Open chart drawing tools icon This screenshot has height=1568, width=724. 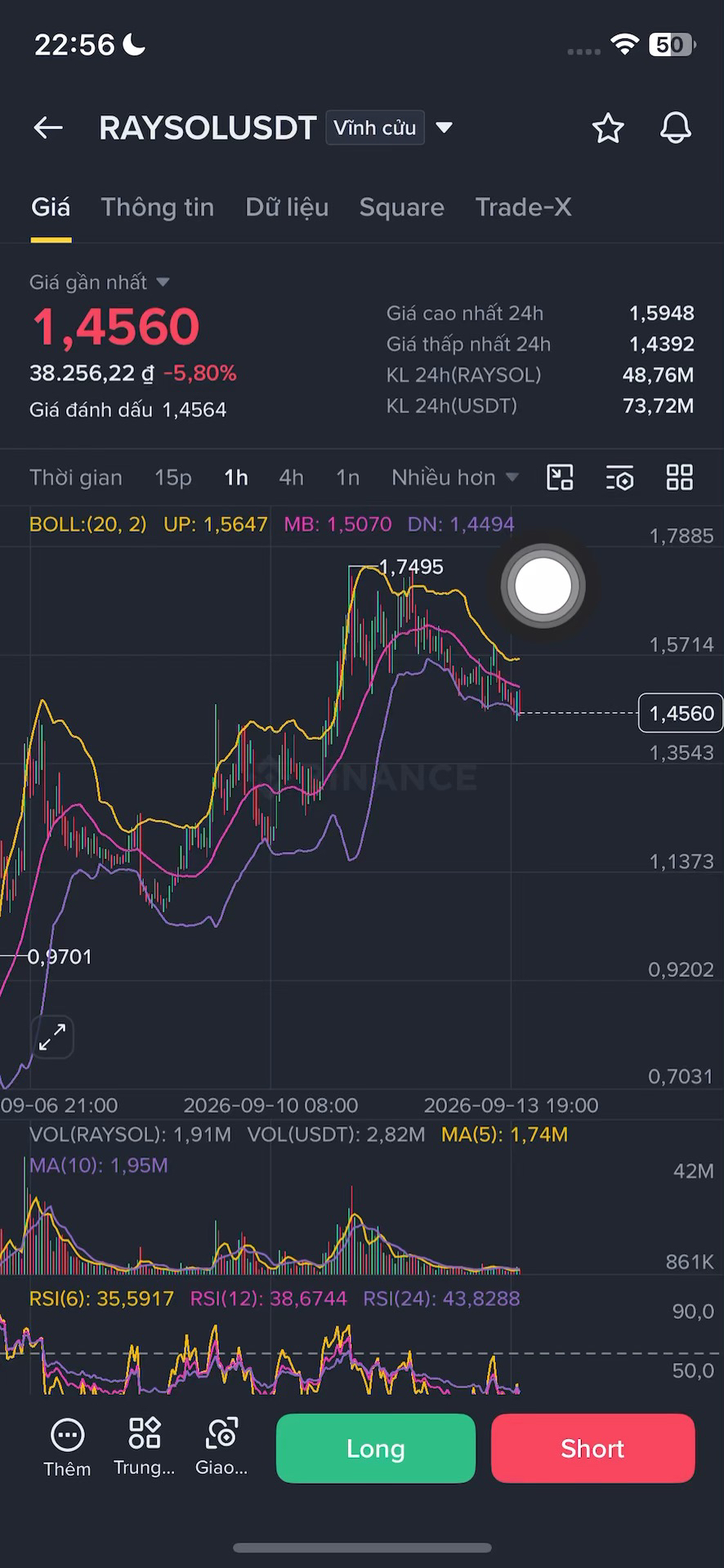pyautogui.click(x=560, y=477)
